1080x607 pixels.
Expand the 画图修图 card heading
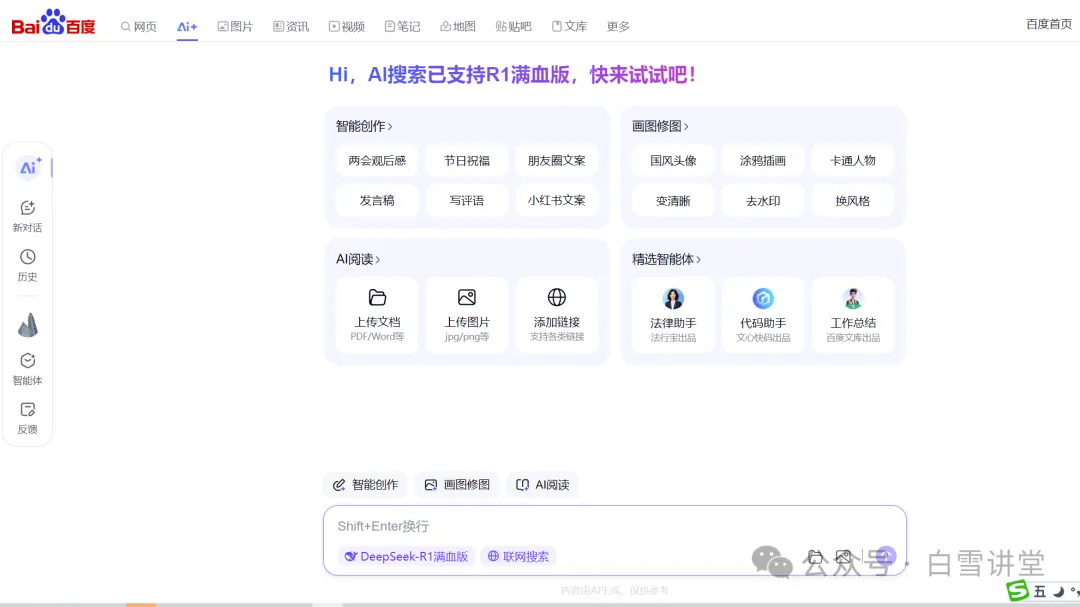click(x=661, y=126)
